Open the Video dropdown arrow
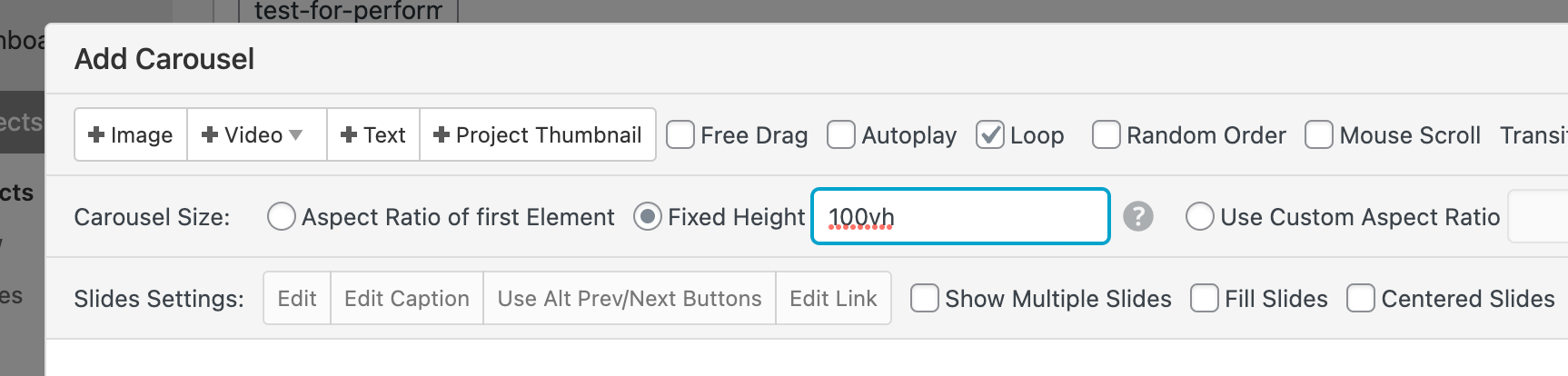Screen dimensions: 1568x376 pos(296,135)
